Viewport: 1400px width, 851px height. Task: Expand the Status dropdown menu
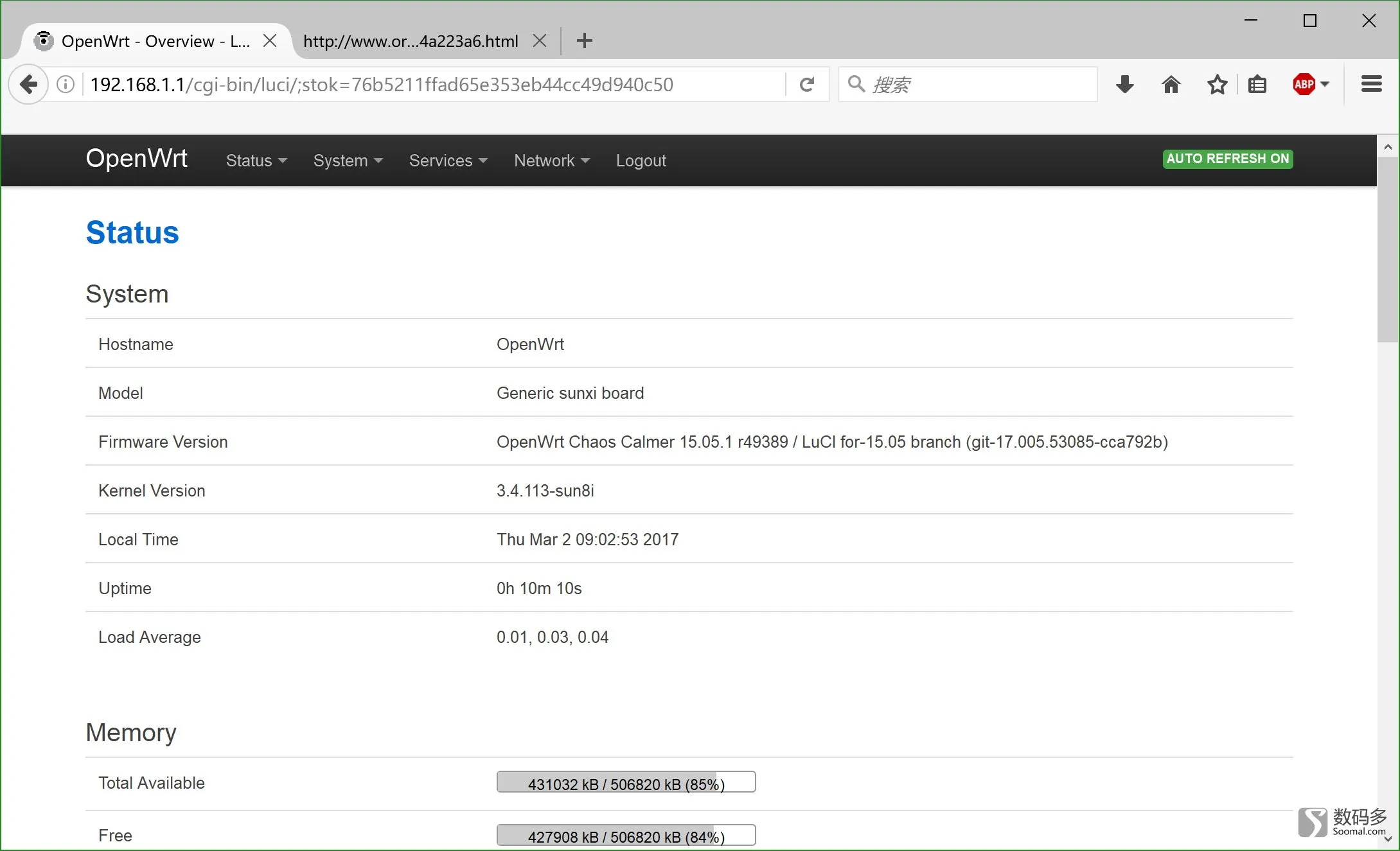click(x=256, y=161)
